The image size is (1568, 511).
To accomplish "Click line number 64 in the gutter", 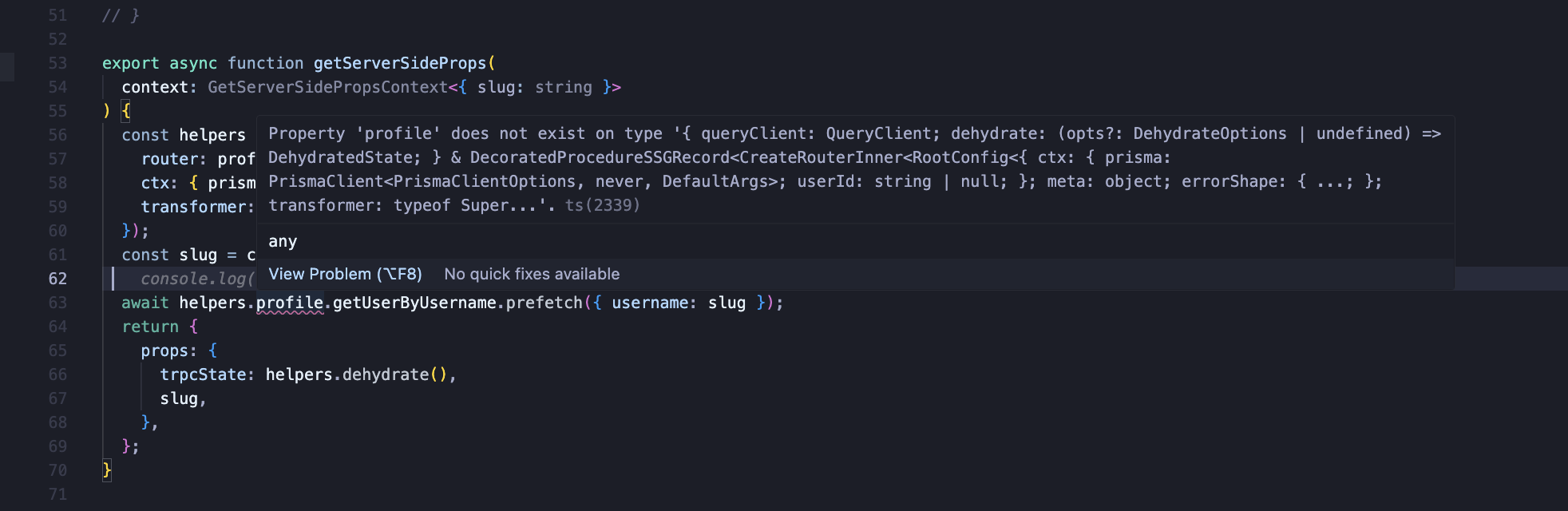I will [x=57, y=327].
